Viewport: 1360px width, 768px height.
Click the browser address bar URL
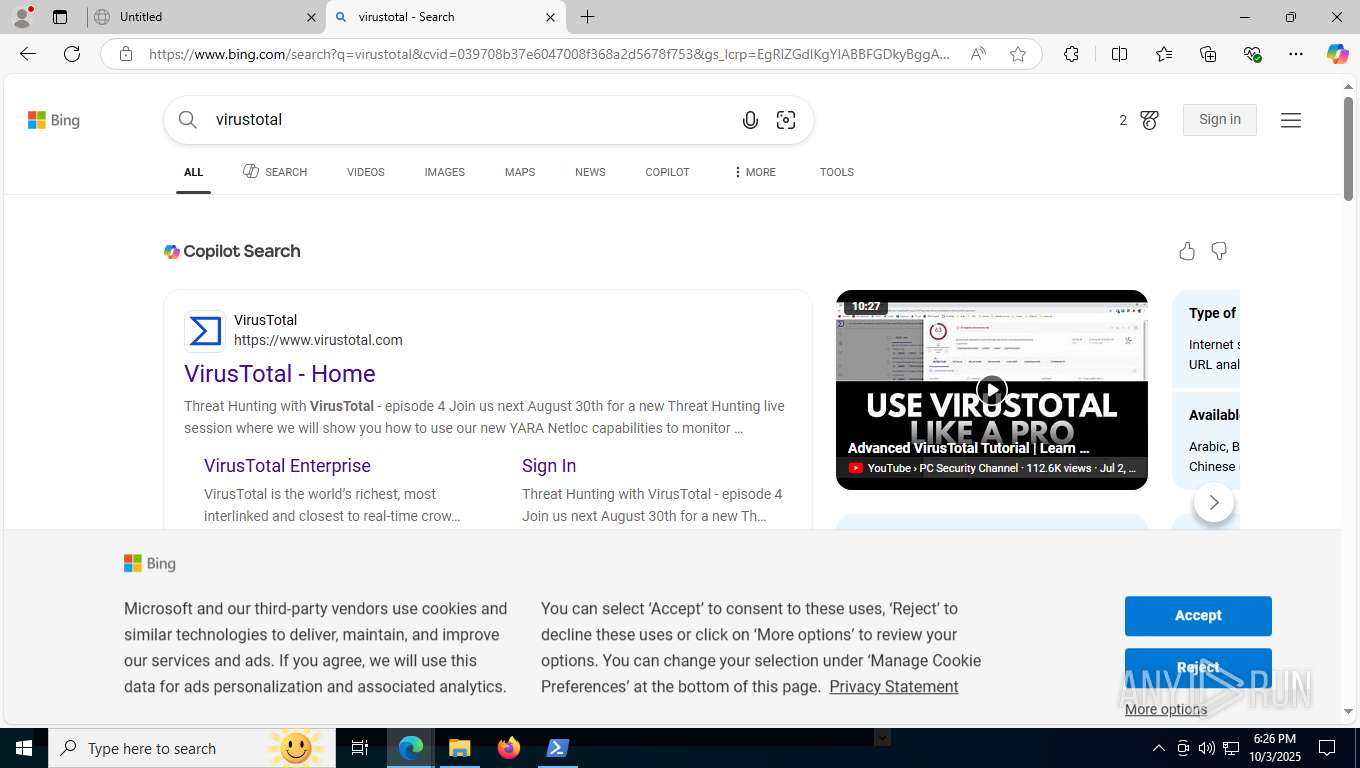click(x=549, y=54)
